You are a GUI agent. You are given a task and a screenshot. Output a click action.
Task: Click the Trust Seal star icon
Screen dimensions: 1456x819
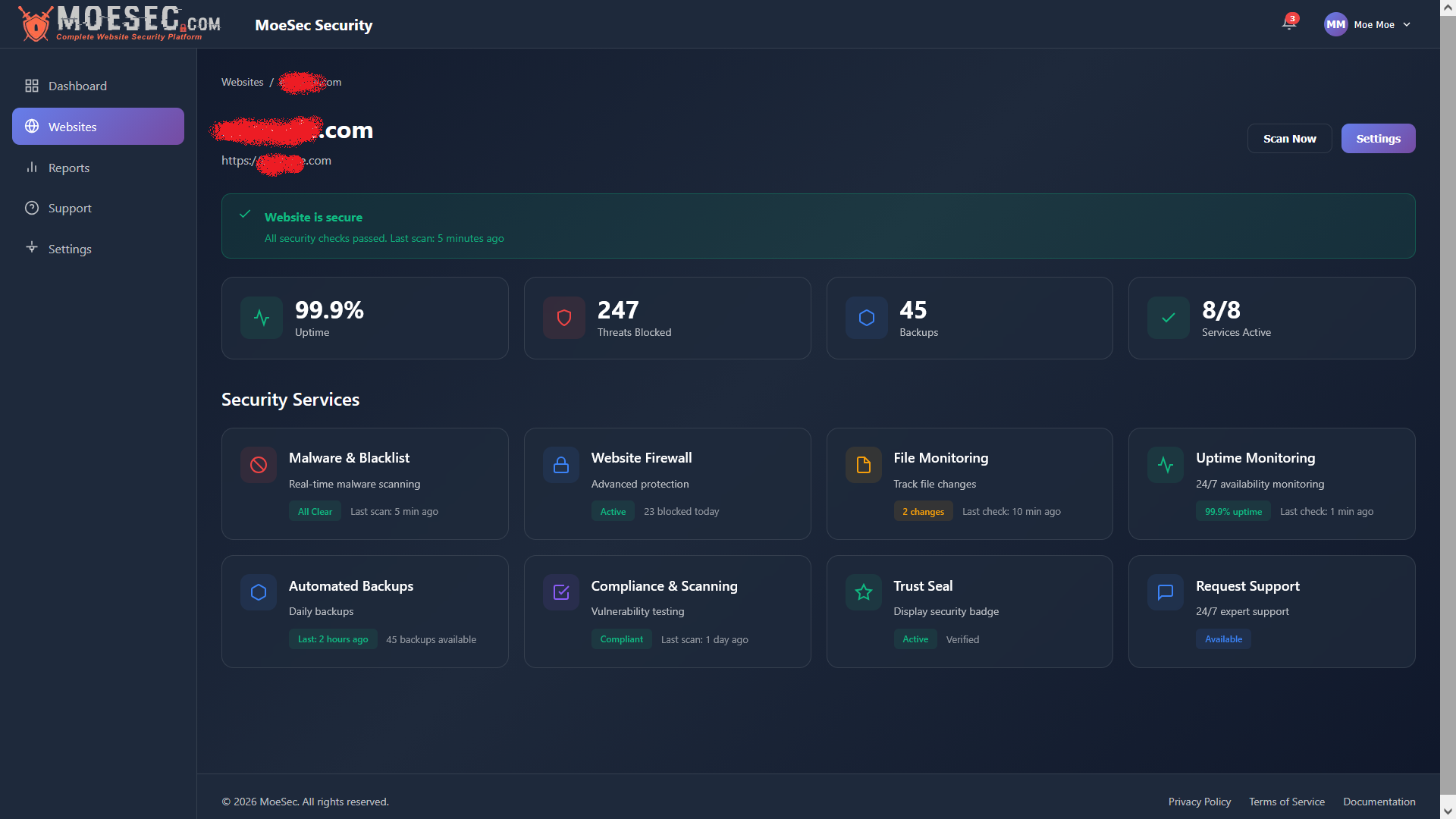(x=863, y=592)
